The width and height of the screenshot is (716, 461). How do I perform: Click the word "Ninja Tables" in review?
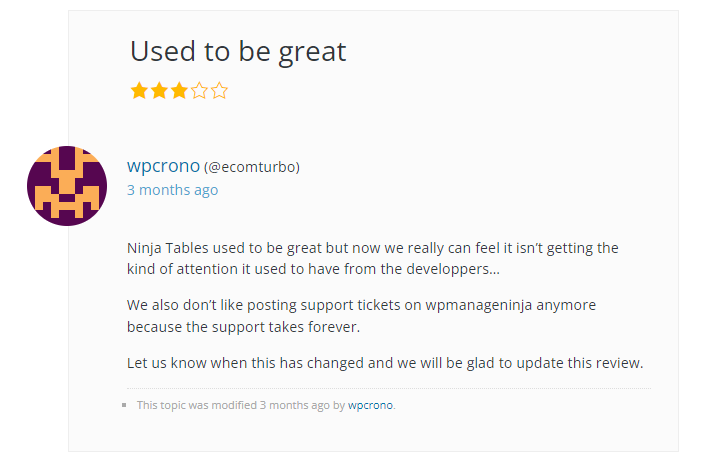[x=168, y=248]
